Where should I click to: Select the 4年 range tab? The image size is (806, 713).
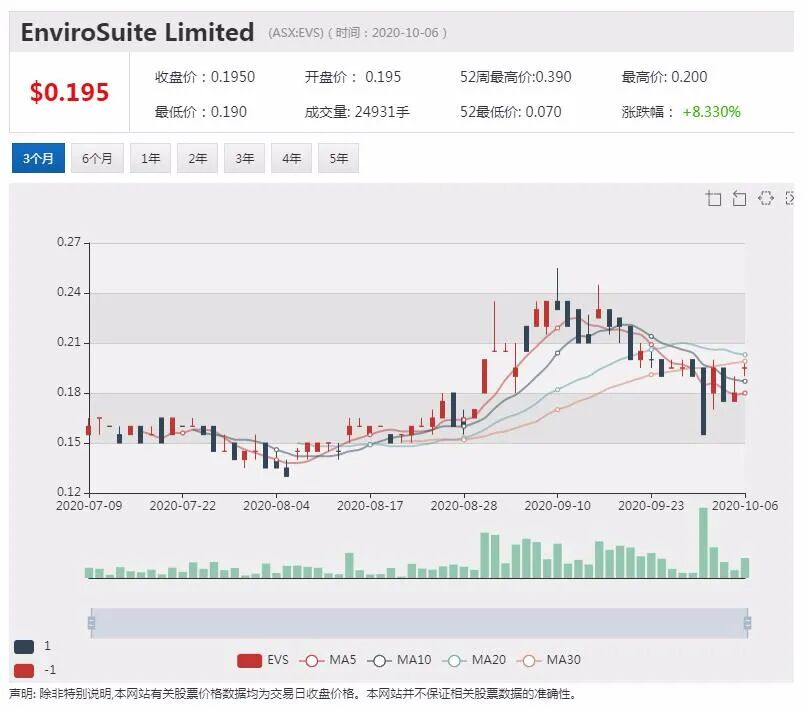[x=291, y=158]
